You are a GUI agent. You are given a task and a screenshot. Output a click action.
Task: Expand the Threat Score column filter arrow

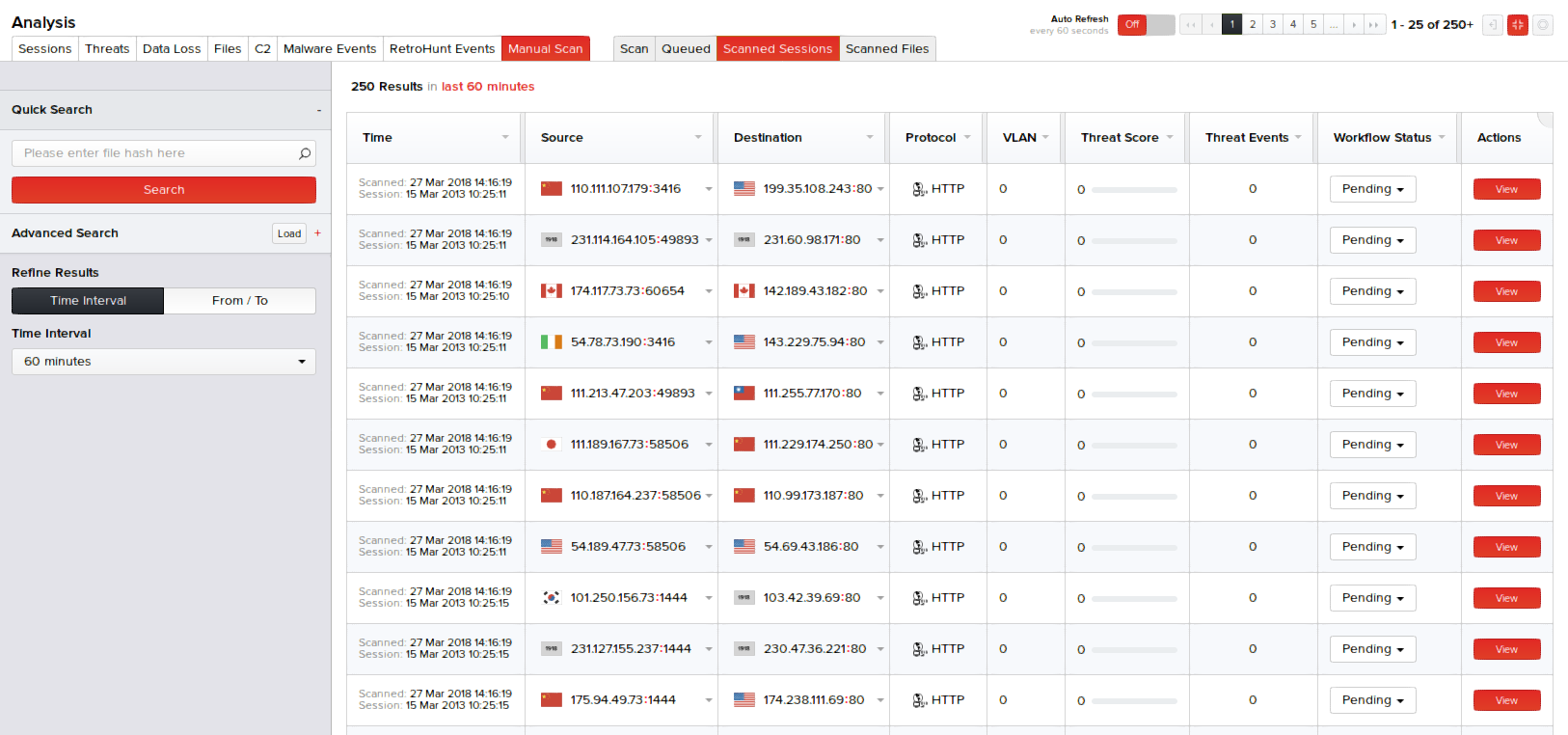(1170, 138)
